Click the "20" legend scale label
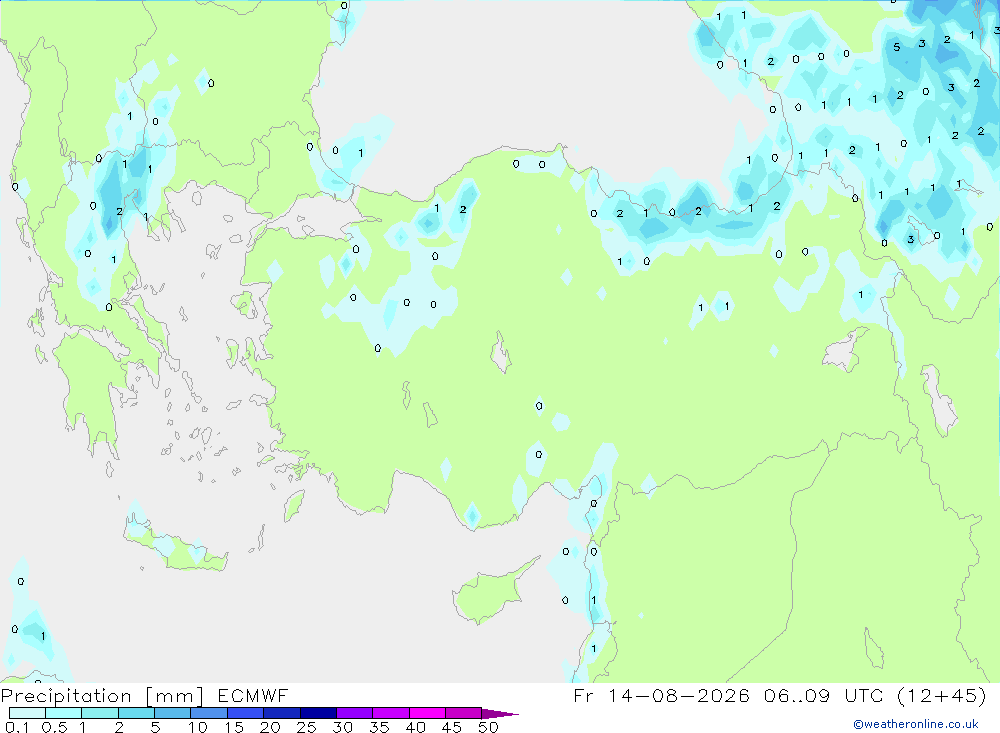1000x733 pixels. tap(270, 727)
